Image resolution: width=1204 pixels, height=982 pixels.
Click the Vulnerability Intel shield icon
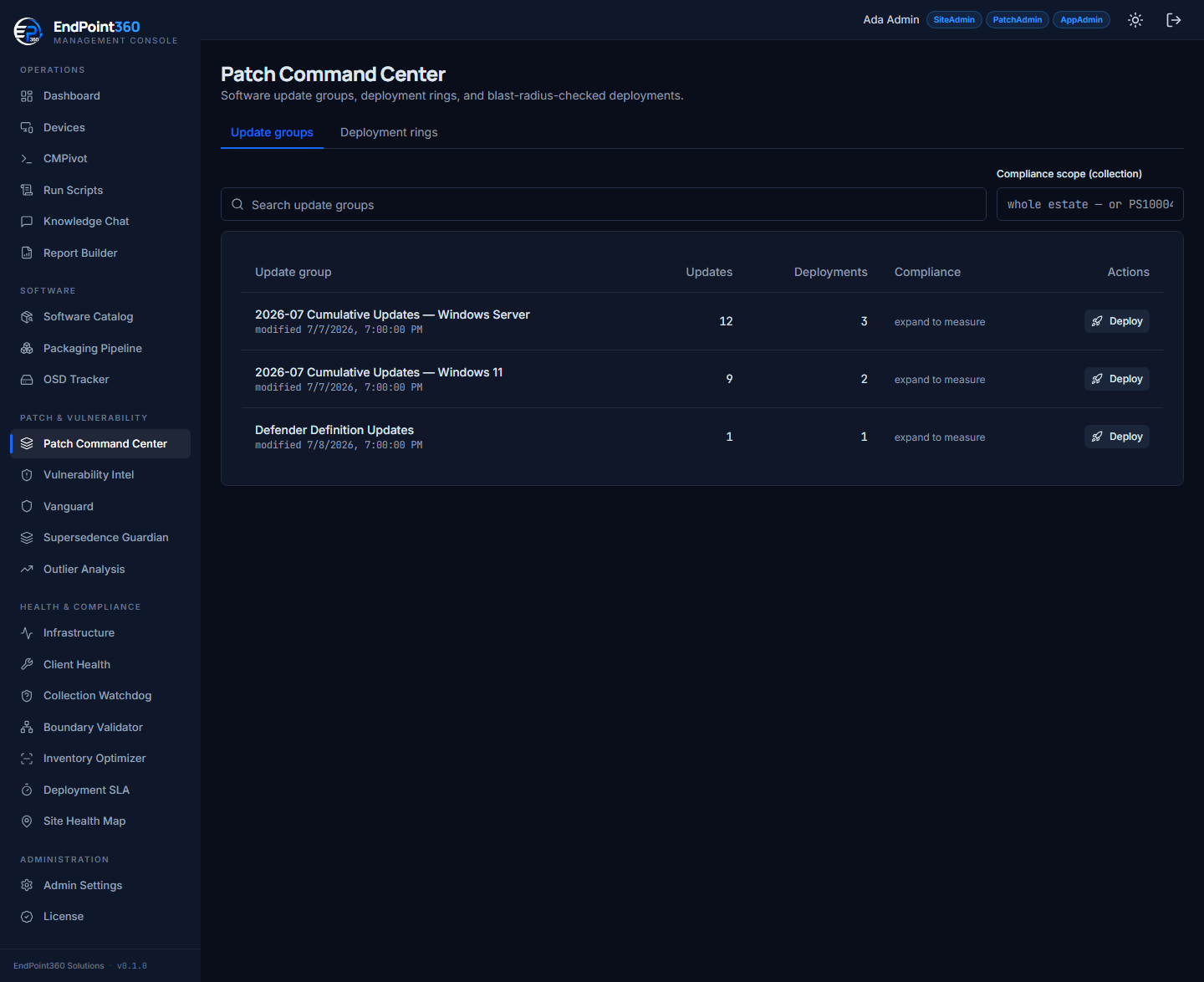(27, 475)
